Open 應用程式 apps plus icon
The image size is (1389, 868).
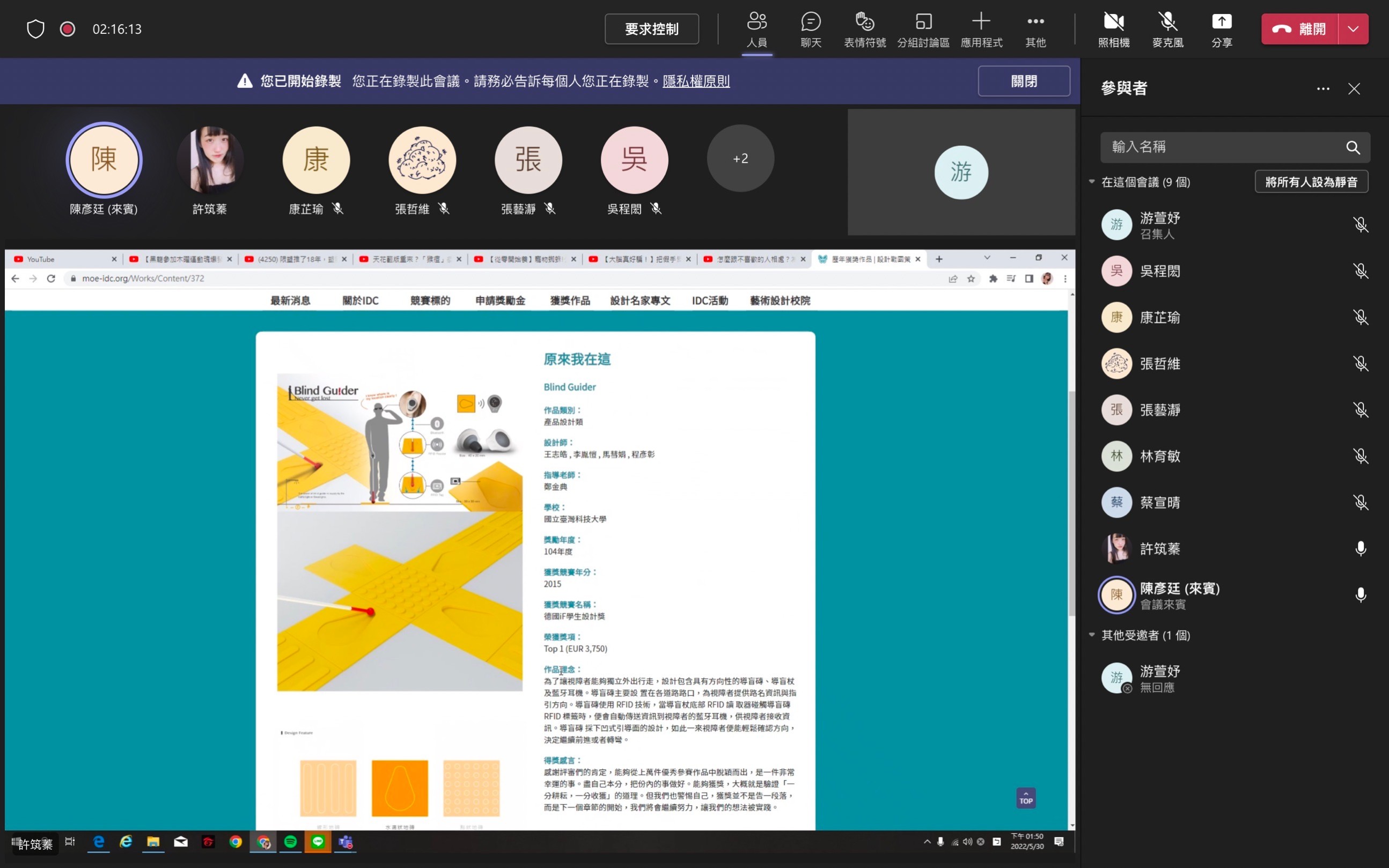981,29
